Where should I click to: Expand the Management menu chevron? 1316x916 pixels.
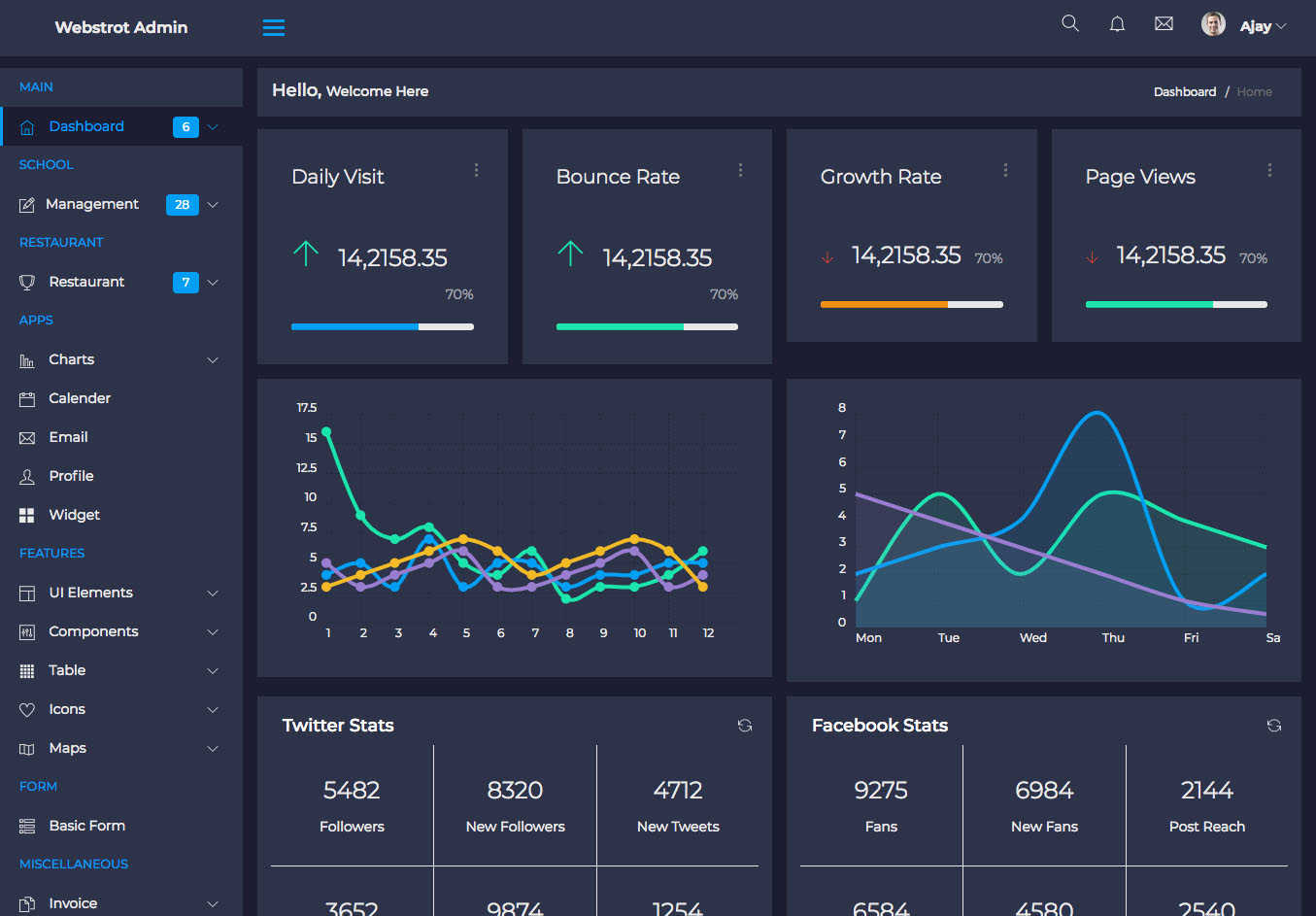click(213, 204)
